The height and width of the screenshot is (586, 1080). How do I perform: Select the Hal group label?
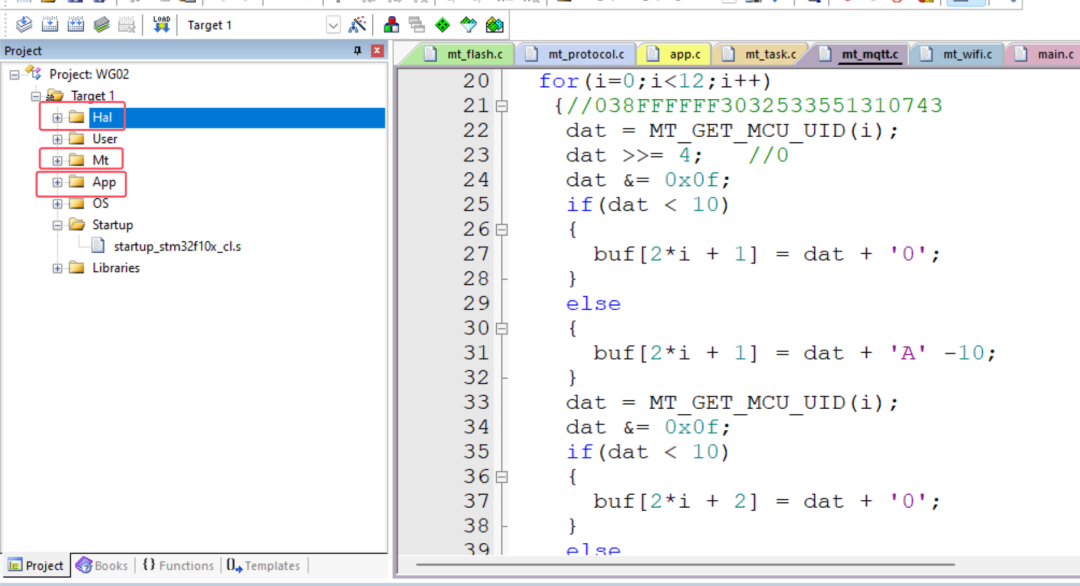[102, 118]
